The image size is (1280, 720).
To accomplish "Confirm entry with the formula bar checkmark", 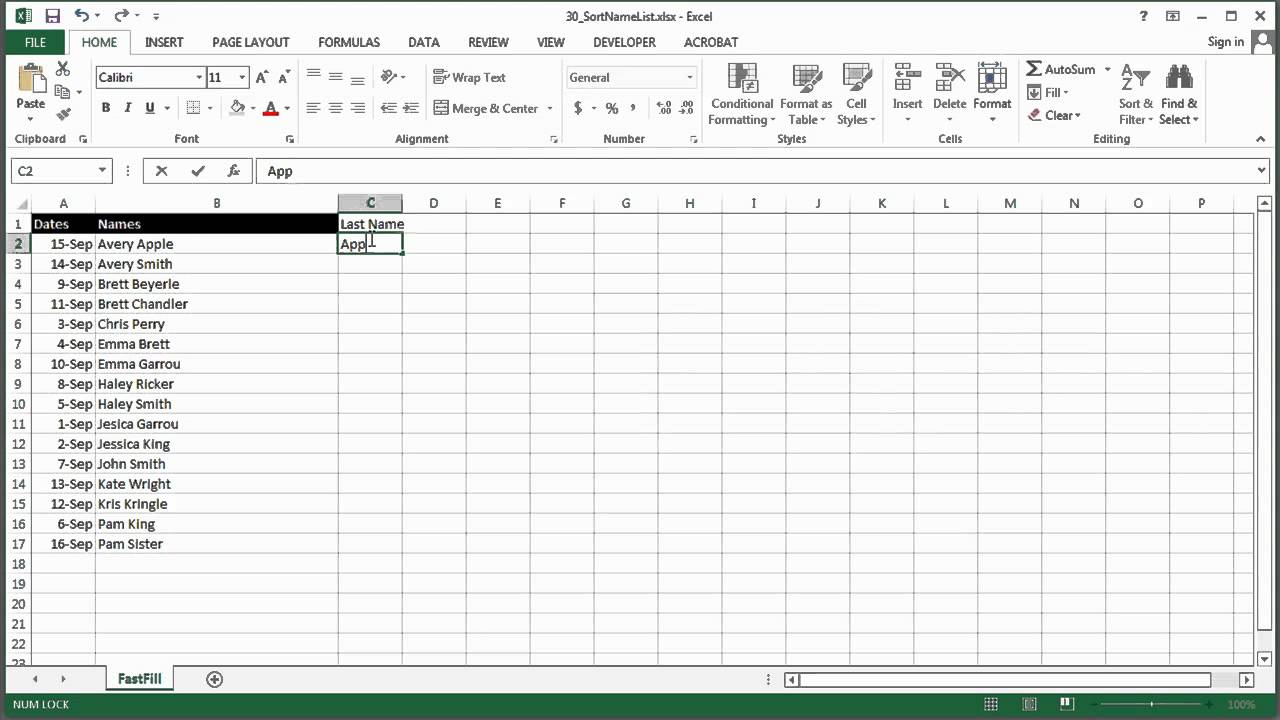I will [198, 171].
